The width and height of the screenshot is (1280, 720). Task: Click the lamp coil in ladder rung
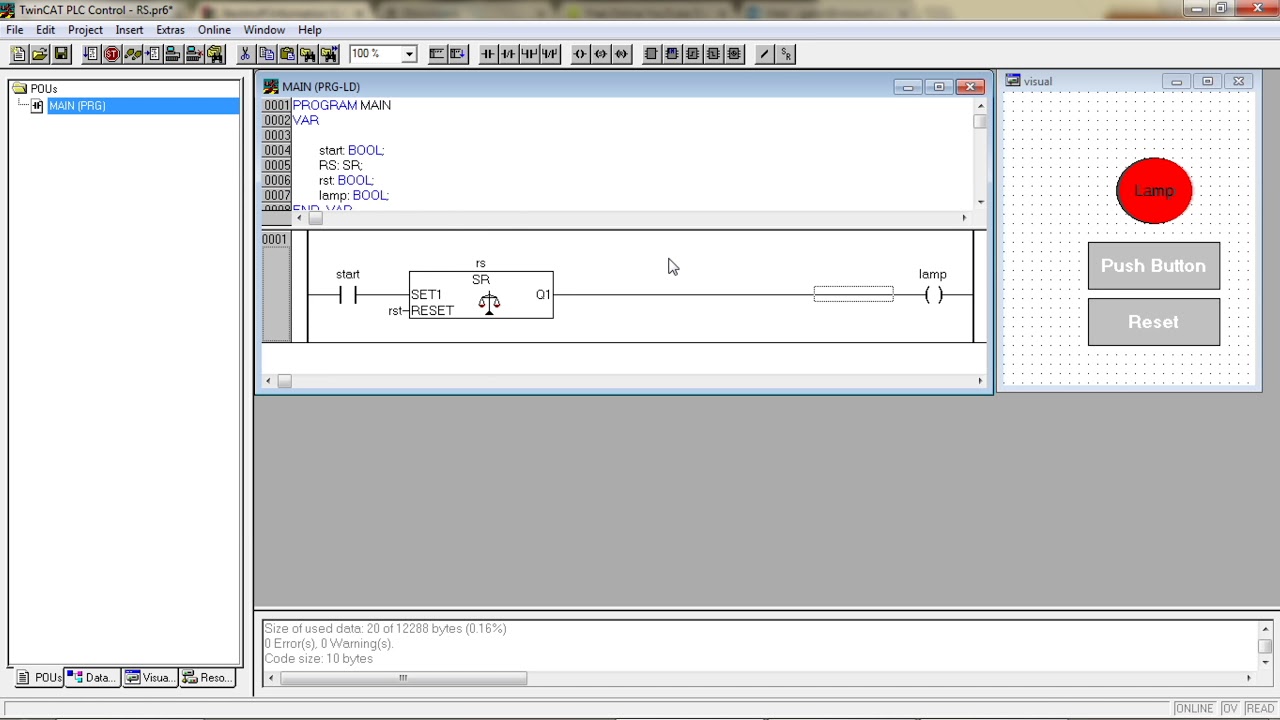[x=933, y=295]
